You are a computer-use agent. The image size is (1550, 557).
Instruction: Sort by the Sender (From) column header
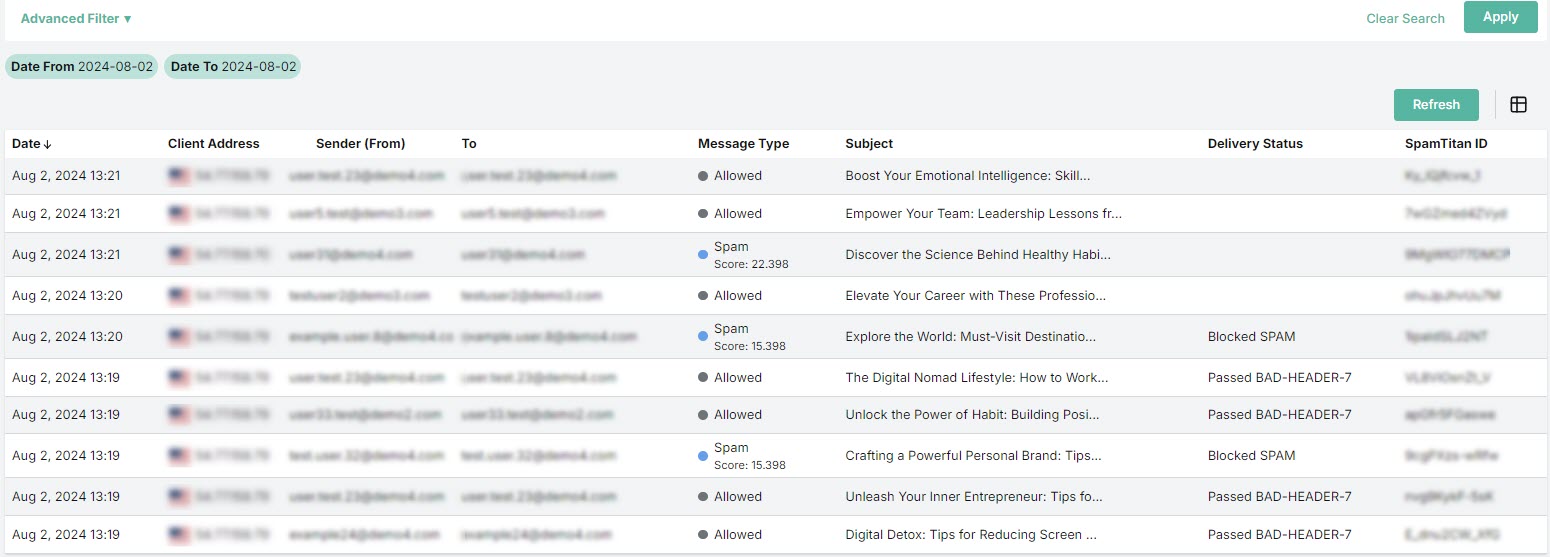[360, 144]
